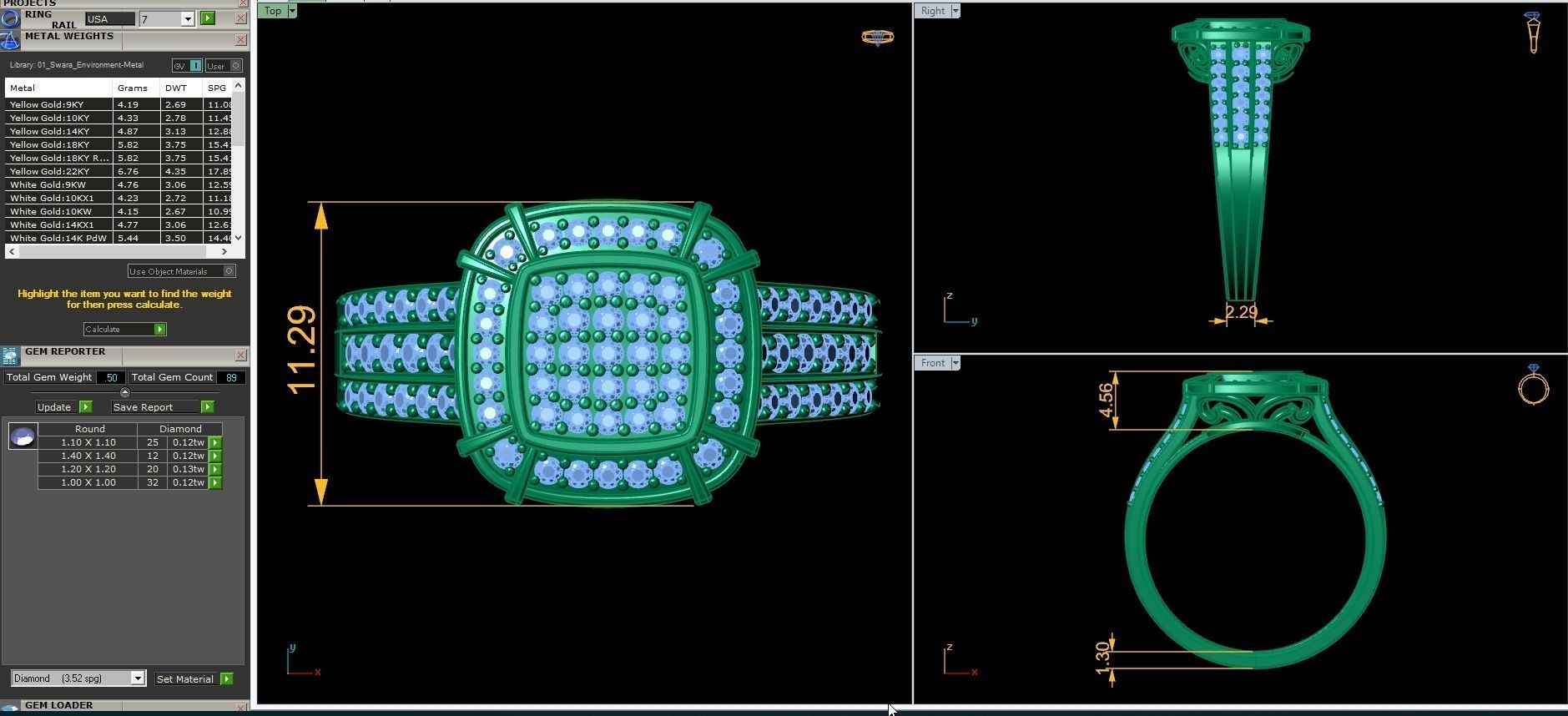This screenshot has height=716, width=1568.
Task: Click the Update button
Action: click(63, 407)
